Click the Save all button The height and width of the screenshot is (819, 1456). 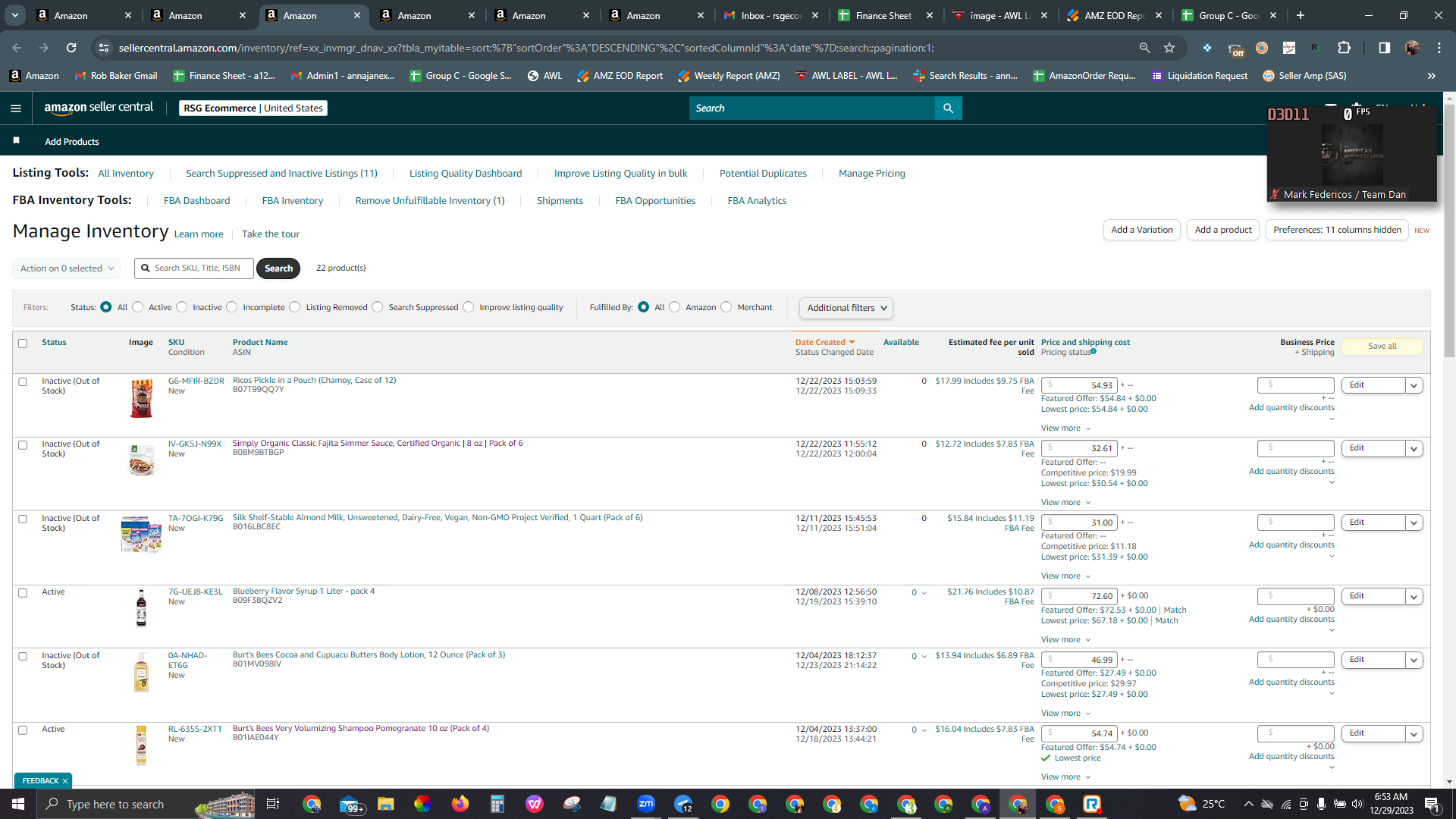1382,347
